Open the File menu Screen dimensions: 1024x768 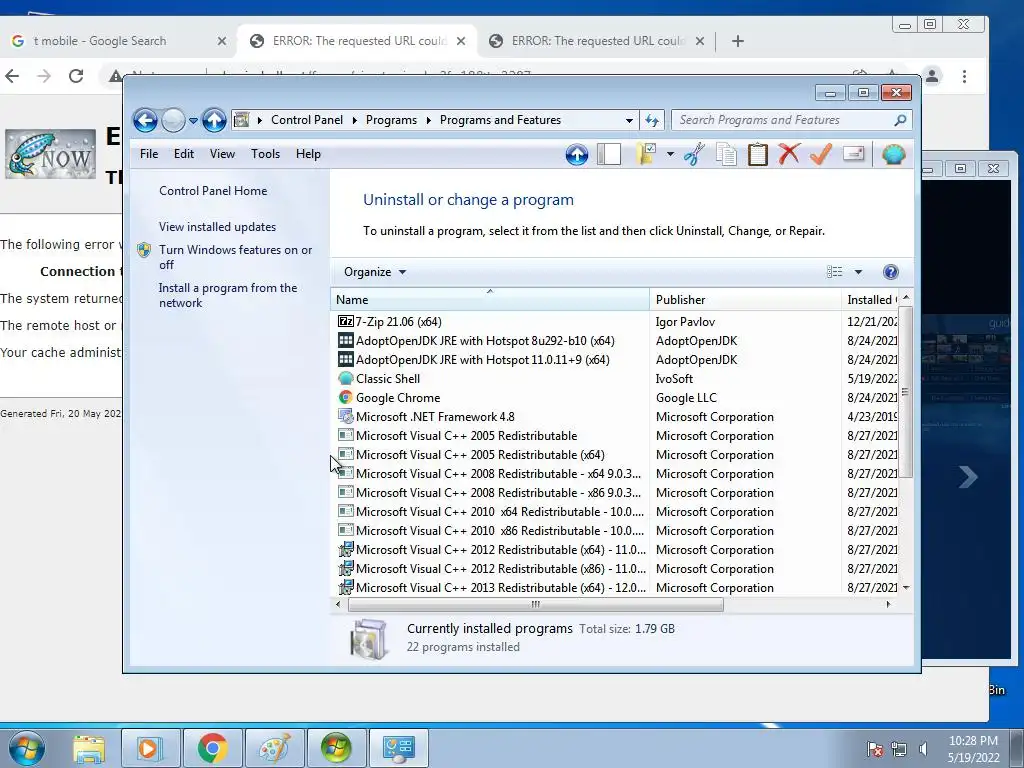pos(149,154)
